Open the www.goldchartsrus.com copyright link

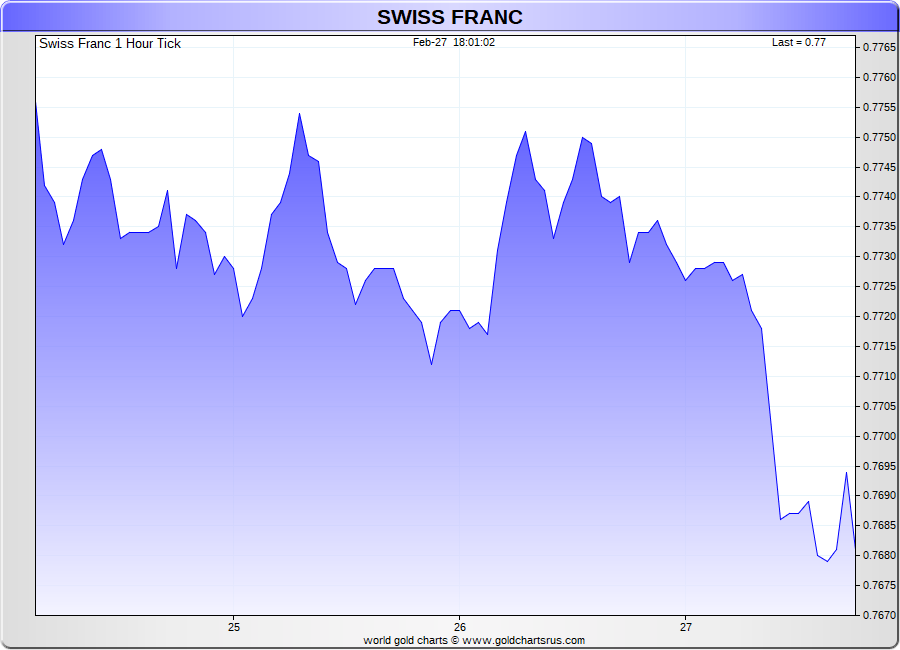pyautogui.click(x=523, y=640)
